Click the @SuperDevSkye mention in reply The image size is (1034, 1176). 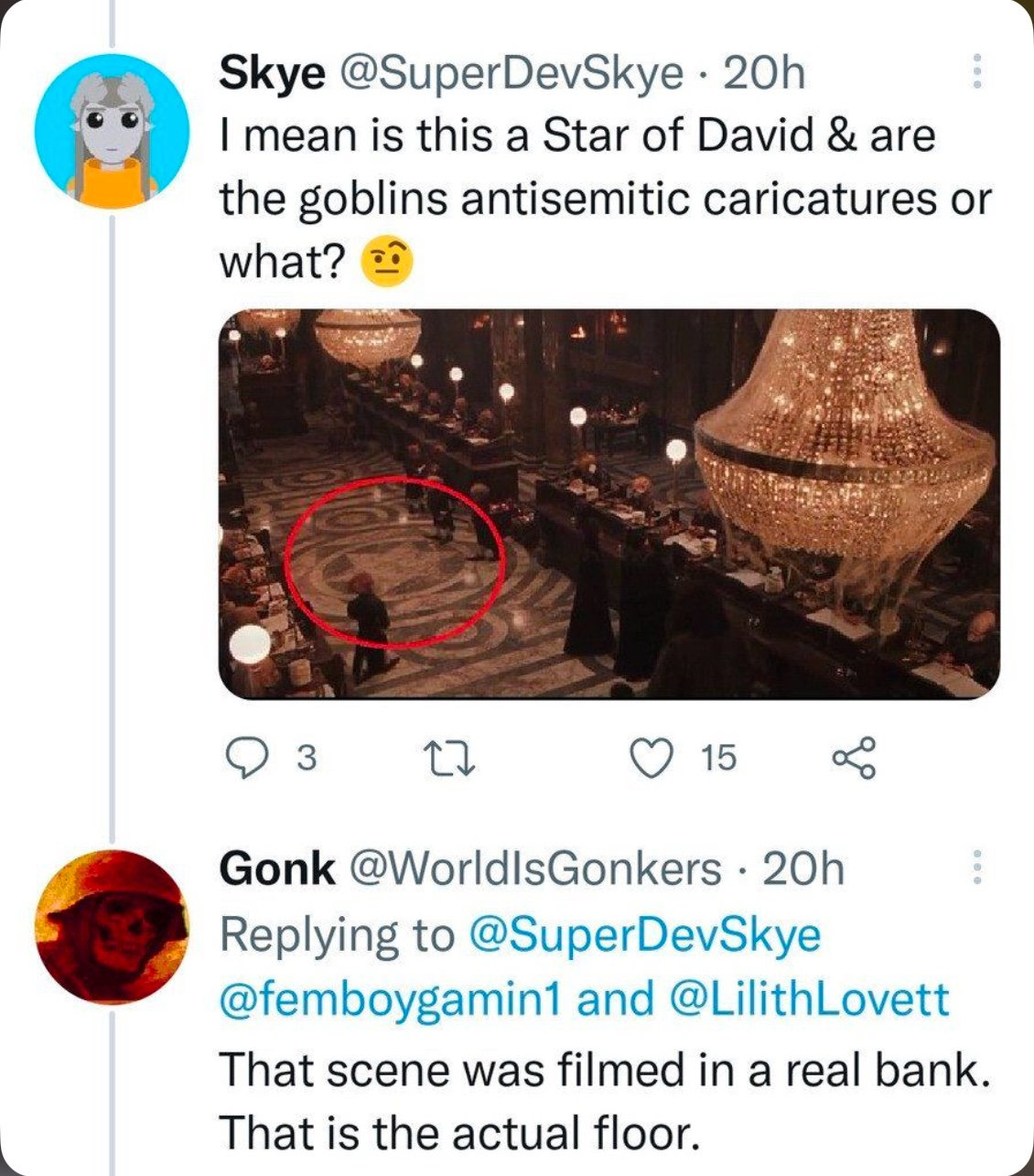pyautogui.click(x=644, y=934)
